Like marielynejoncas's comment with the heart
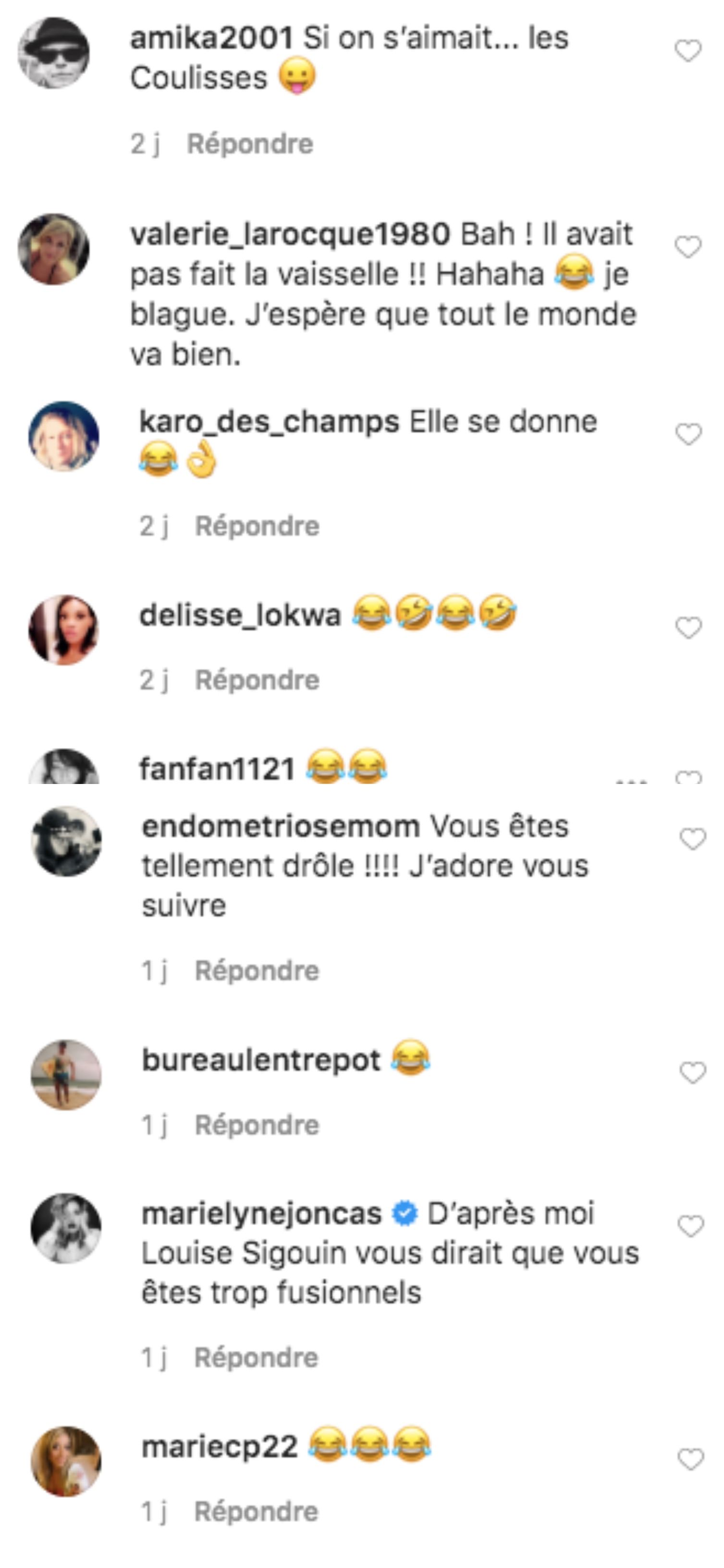724x1568 pixels. pos(691,1227)
